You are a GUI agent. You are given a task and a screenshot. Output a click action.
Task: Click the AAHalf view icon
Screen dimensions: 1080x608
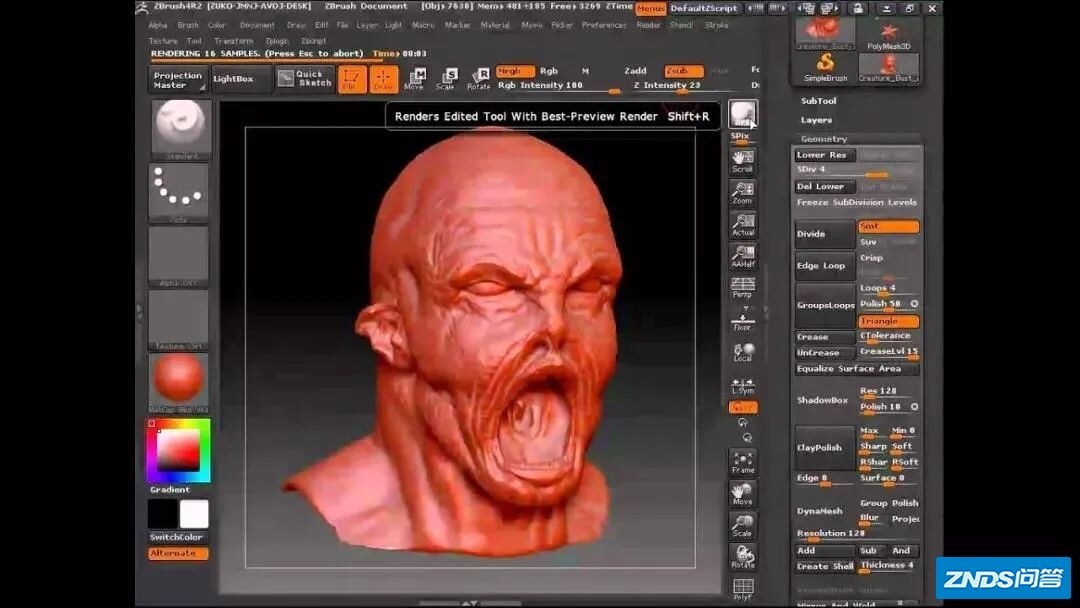[742, 256]
